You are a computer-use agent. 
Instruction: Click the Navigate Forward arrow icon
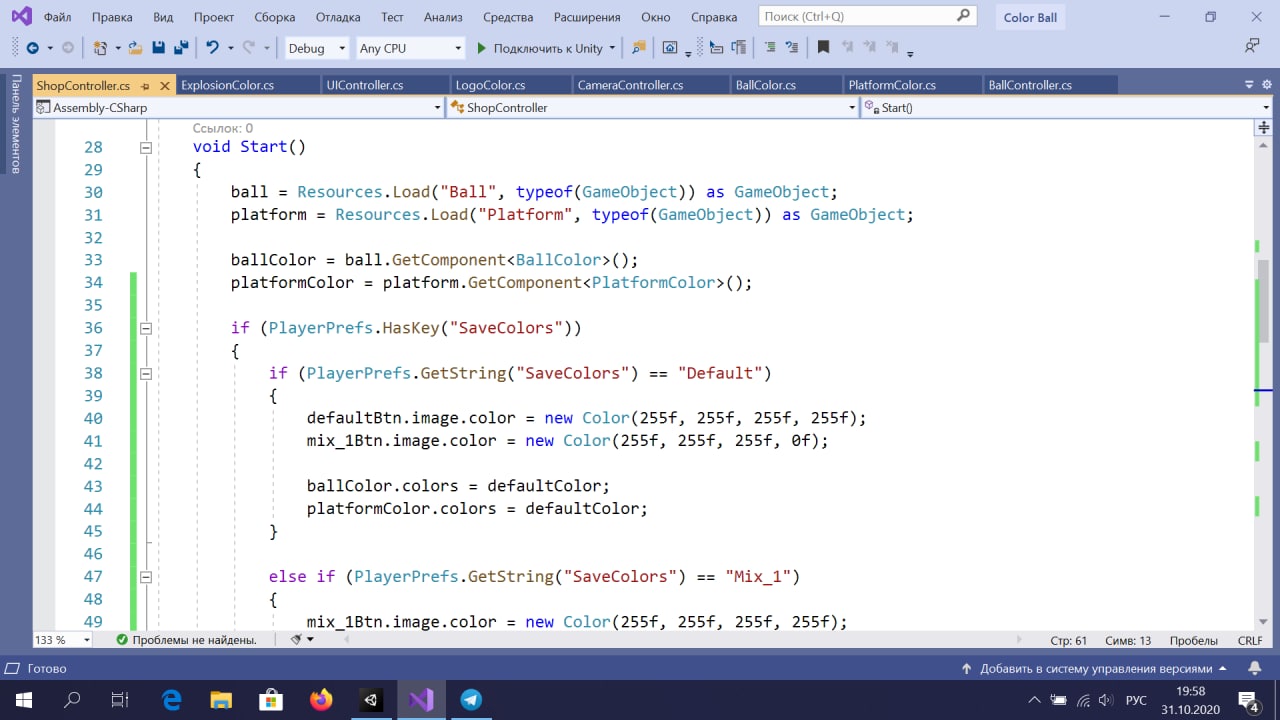pyautogui.click(x=67, y=48)
